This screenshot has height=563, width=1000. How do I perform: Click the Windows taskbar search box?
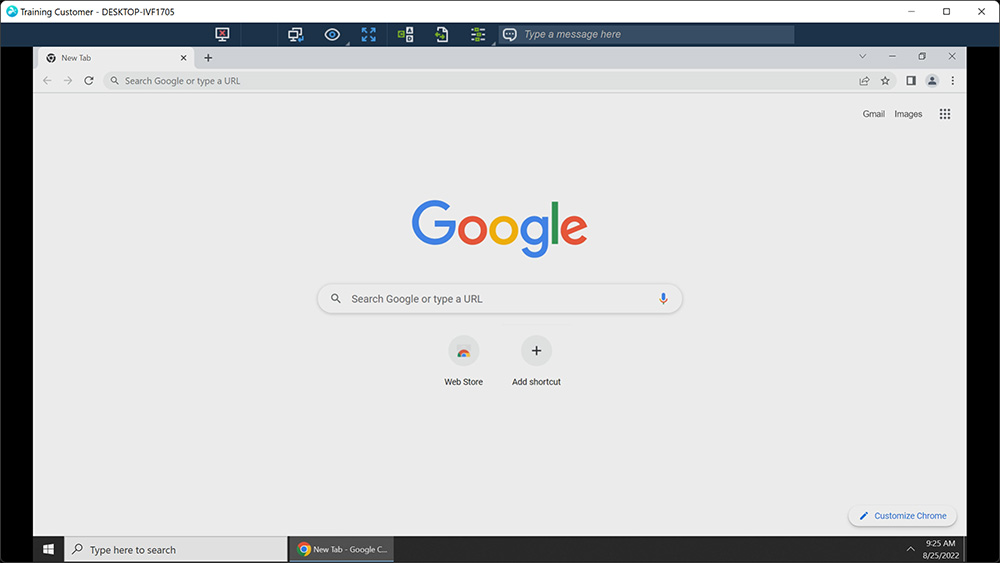pyautogui.click(x=176, y=549)
